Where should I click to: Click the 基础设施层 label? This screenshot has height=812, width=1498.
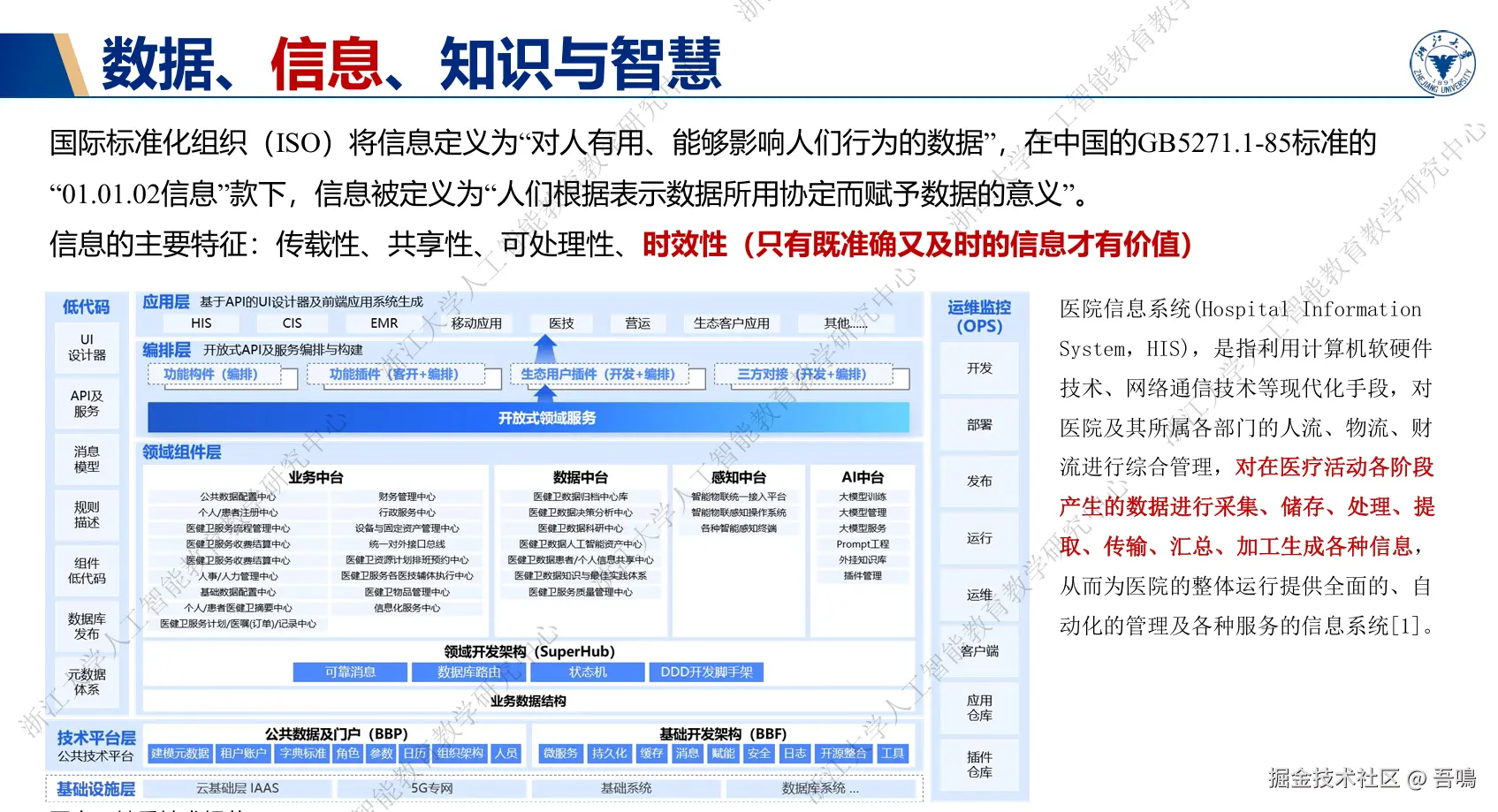95,789
